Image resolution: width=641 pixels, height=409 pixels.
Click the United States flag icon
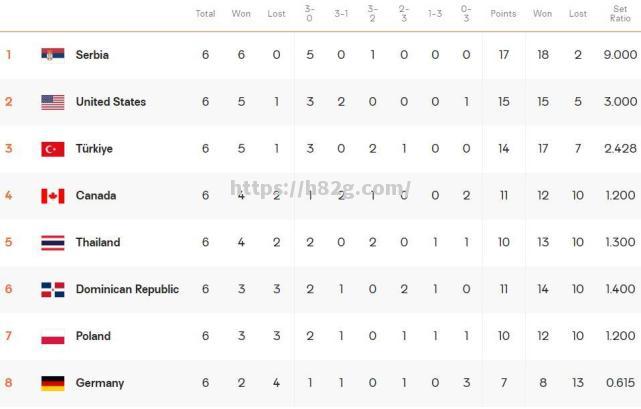(x=53, y=102)
